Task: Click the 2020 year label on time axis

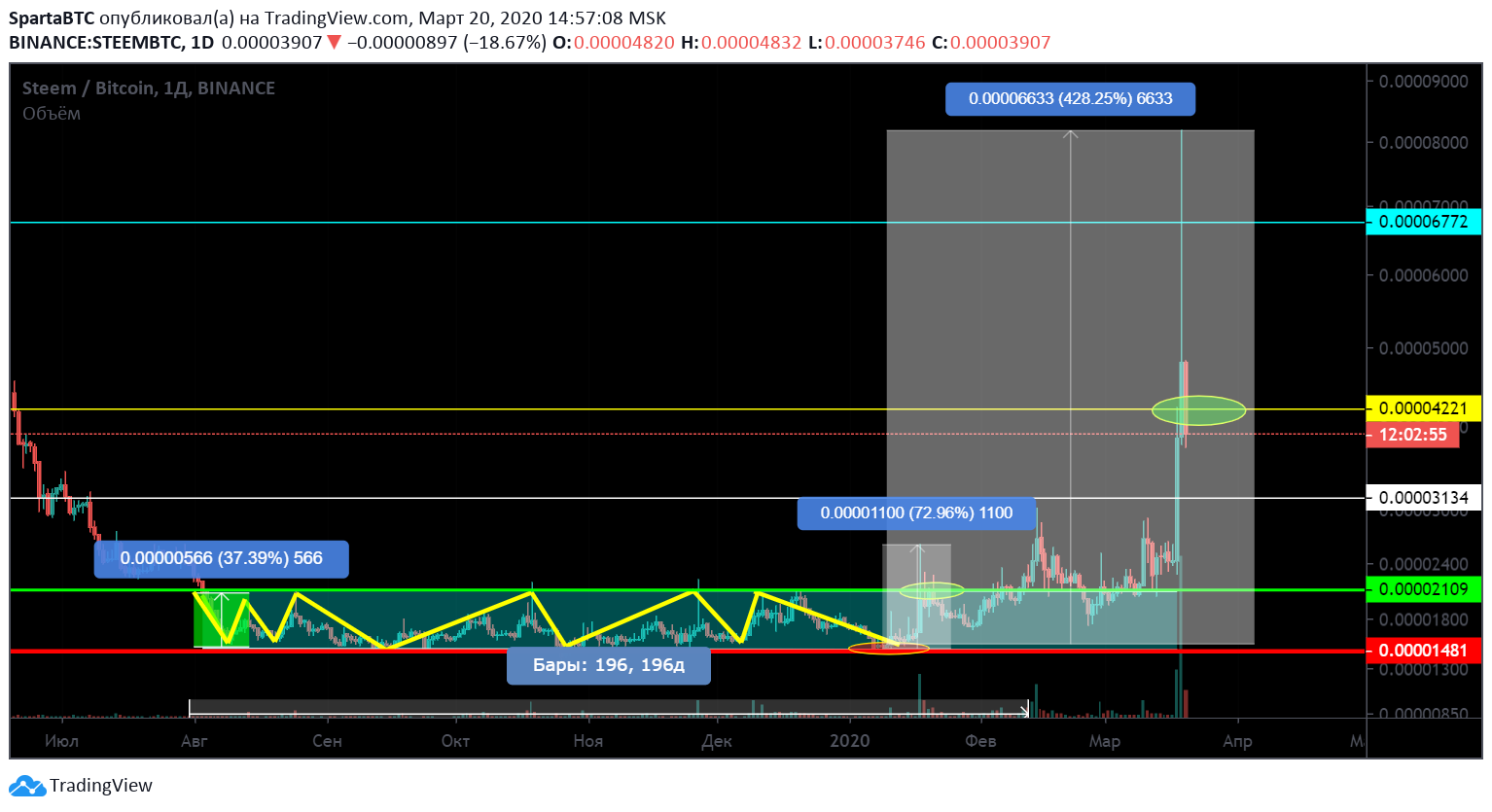Action: click(850, 741)
